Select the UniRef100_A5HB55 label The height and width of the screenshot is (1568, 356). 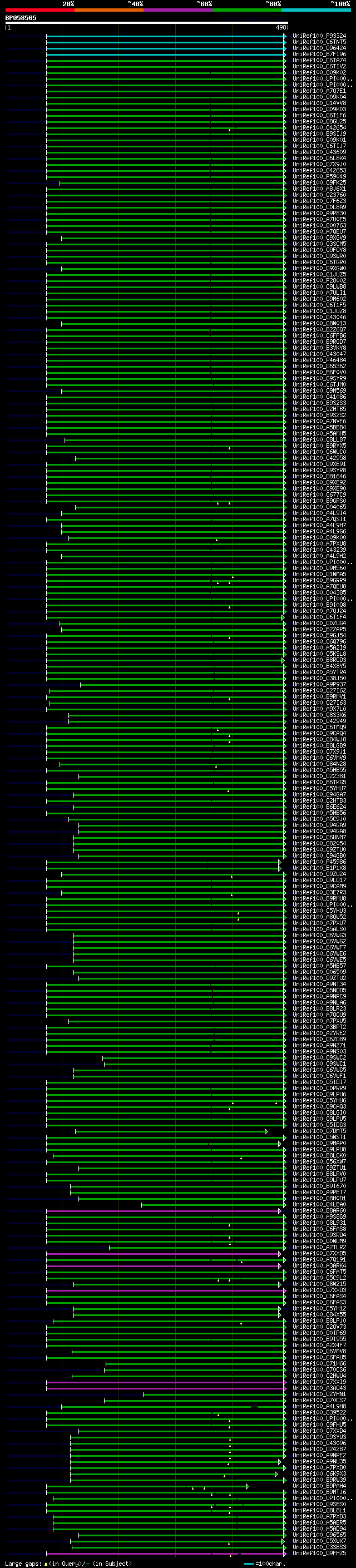click(319, 770)
